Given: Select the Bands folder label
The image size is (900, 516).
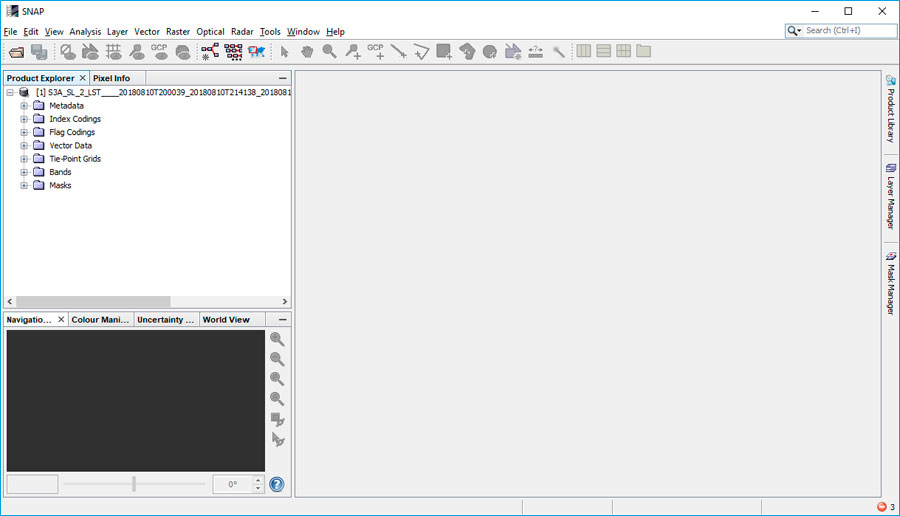Looking at the screenshot, I should 60,172.
